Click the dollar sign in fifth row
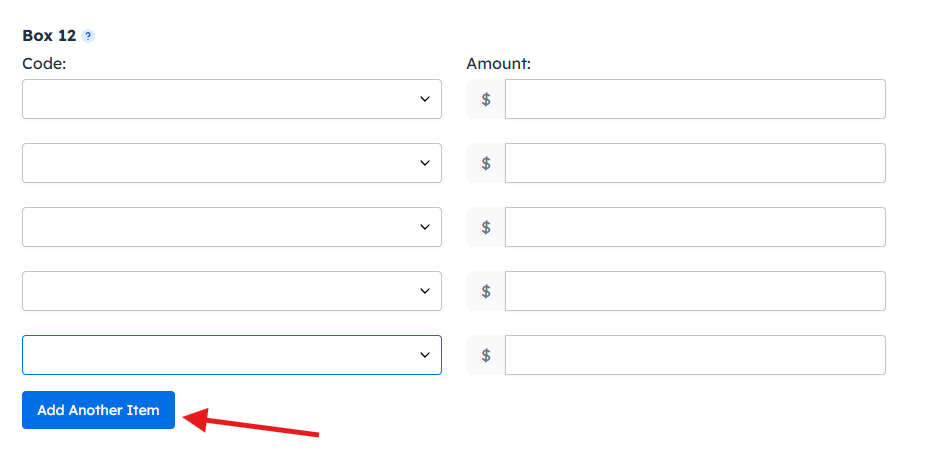The image size is (940, 469). 486,355
